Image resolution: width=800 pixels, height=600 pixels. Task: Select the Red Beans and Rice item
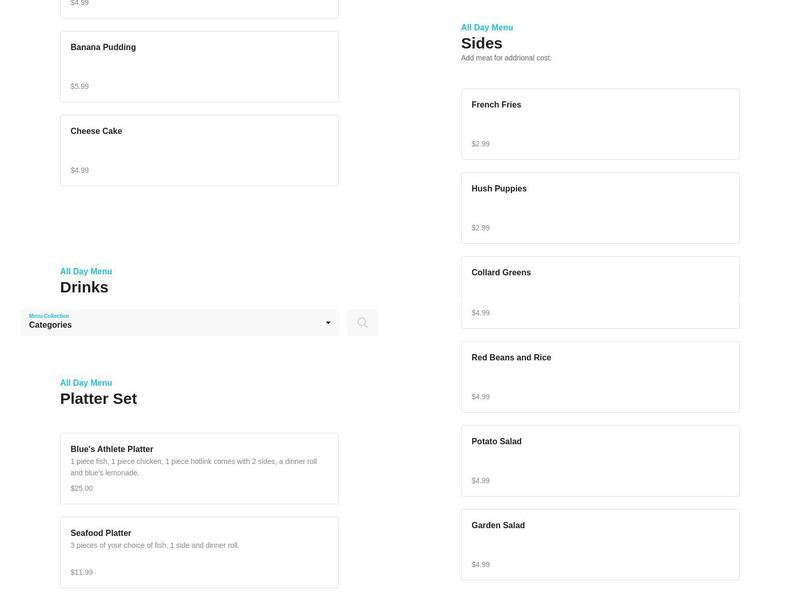pos(600,377)
